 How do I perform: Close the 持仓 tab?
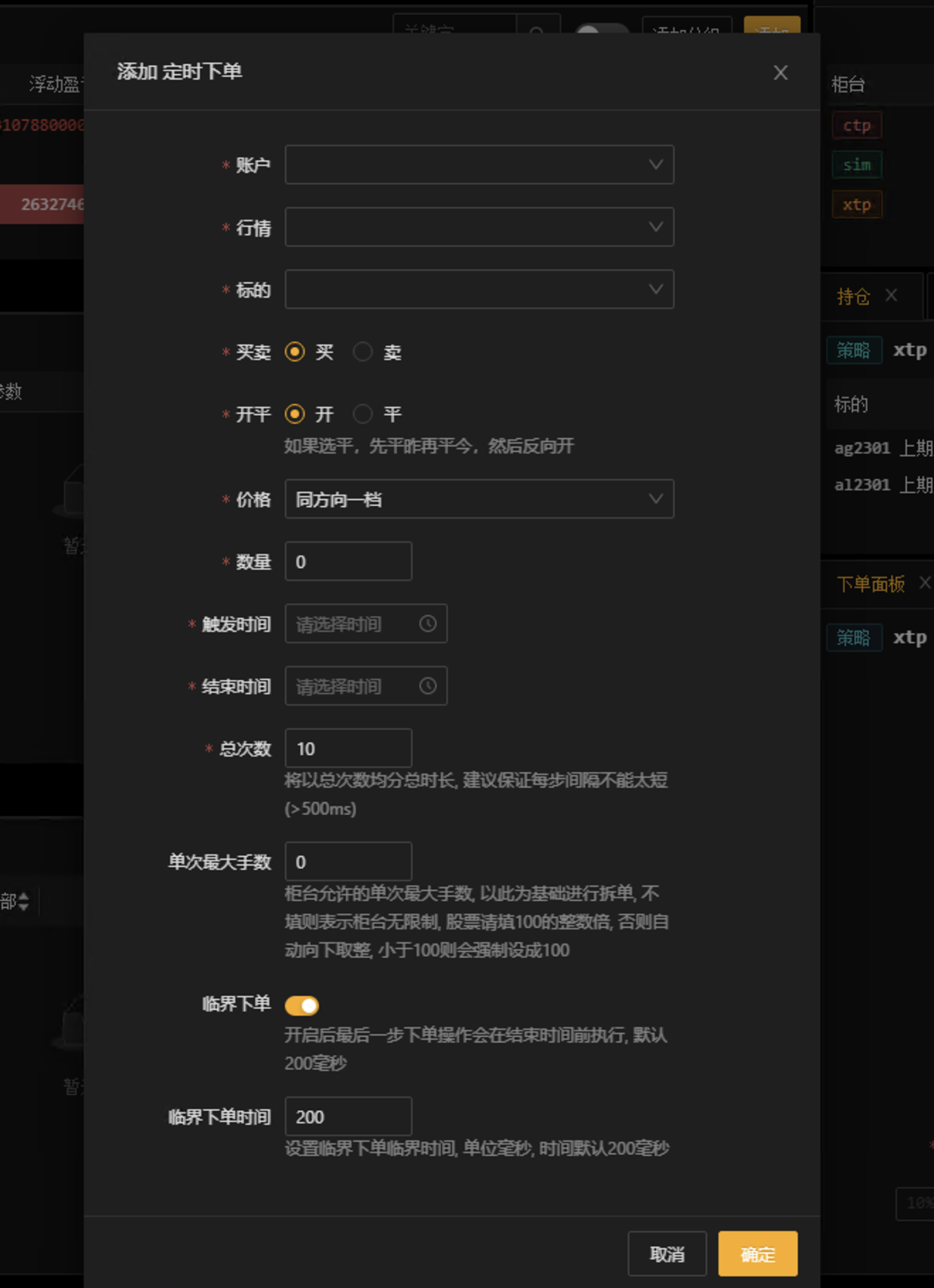(x=891, y=295)
